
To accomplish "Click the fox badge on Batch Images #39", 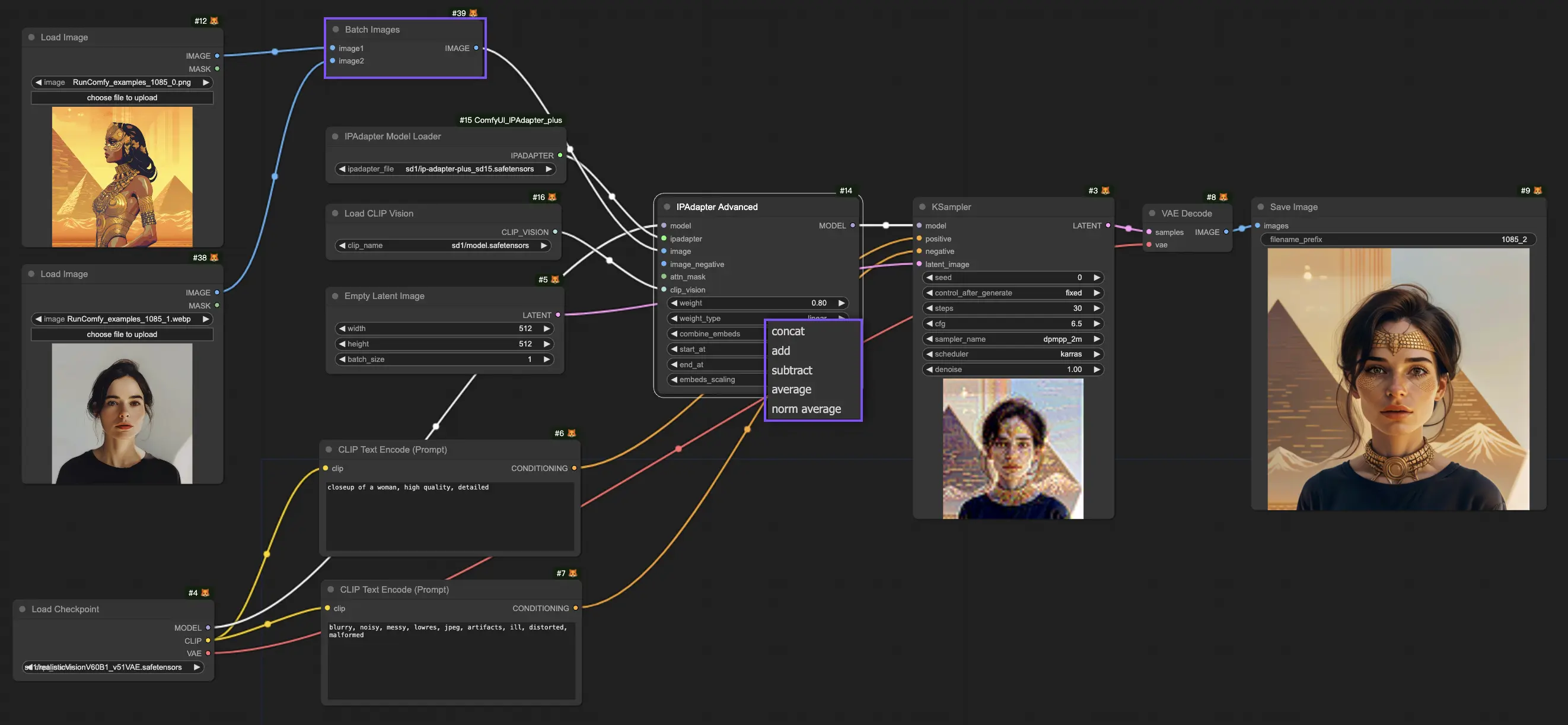I will (473, 13).
